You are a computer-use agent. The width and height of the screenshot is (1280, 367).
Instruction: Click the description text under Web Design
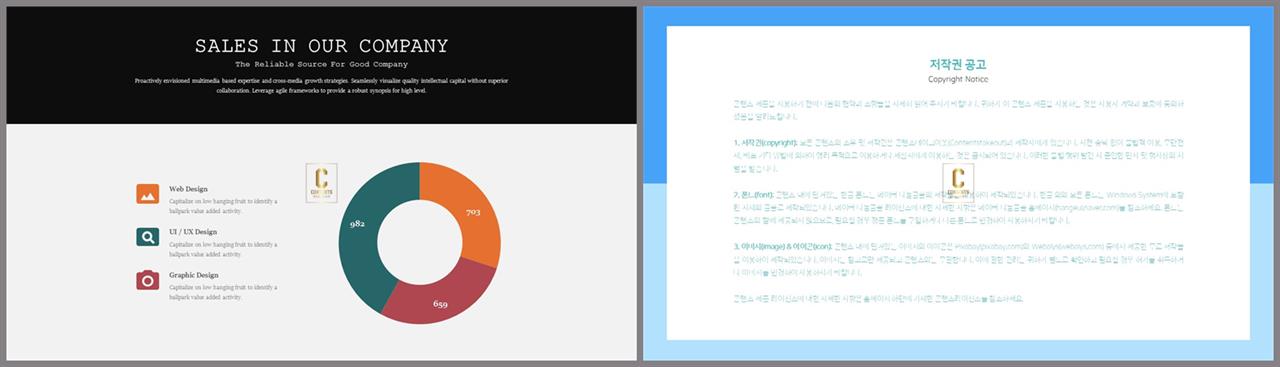click(x=223, y=206)
